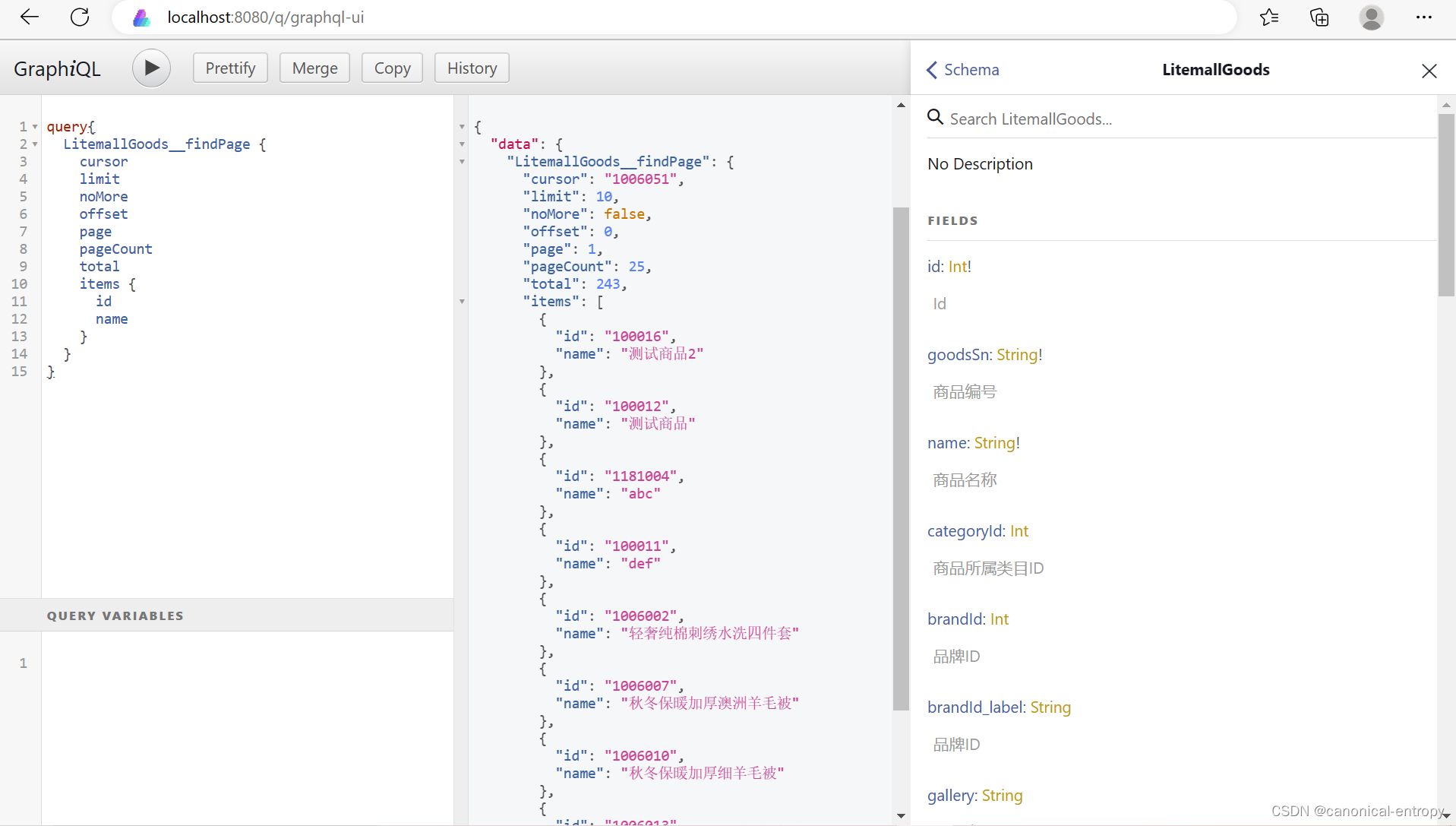Open the browser profile avatar
The height and width of the screenshot is (826, 1456).
(1372, 17)
